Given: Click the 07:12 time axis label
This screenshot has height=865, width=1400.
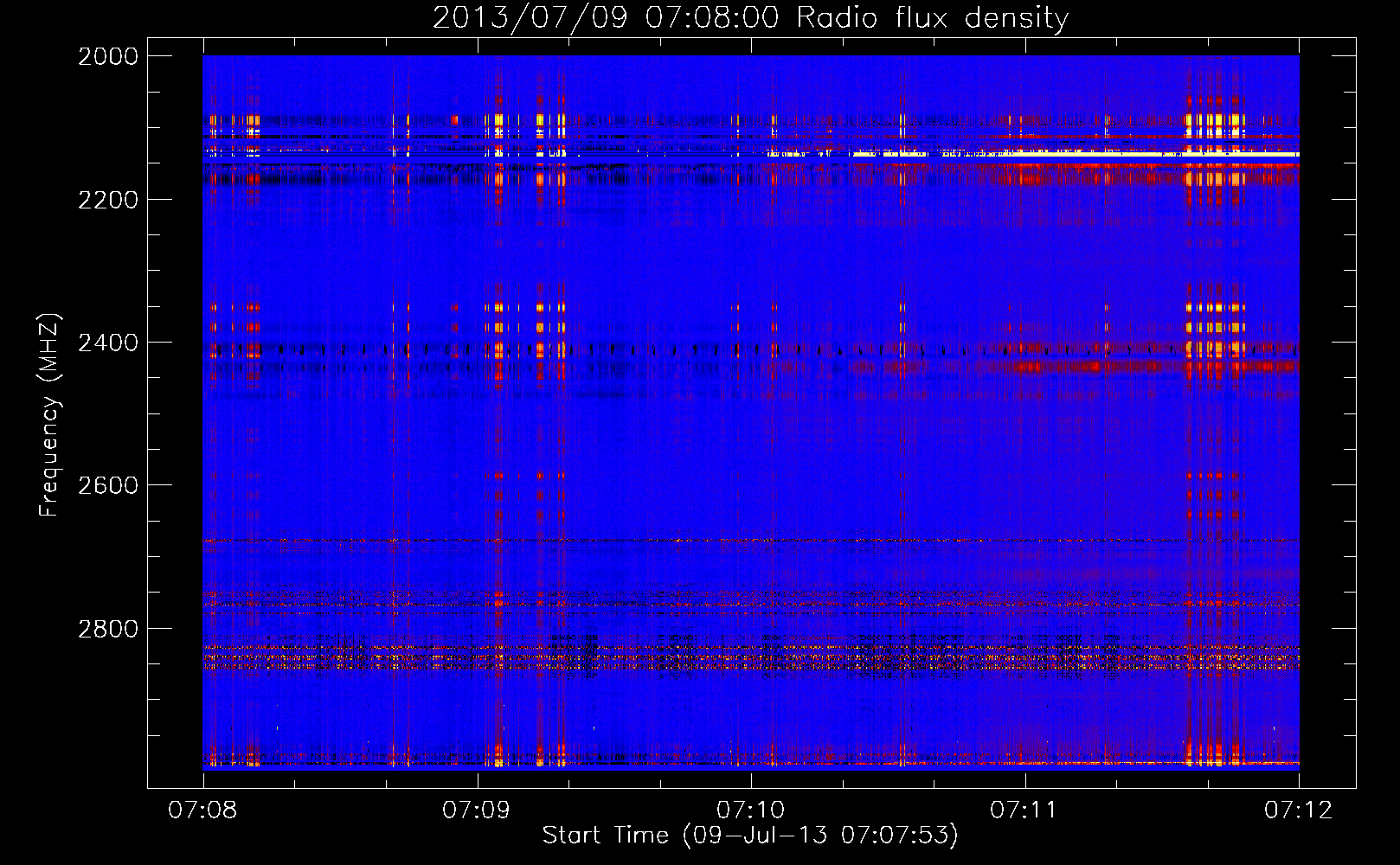Looking at the screenshot, I should pos(1299,810).
